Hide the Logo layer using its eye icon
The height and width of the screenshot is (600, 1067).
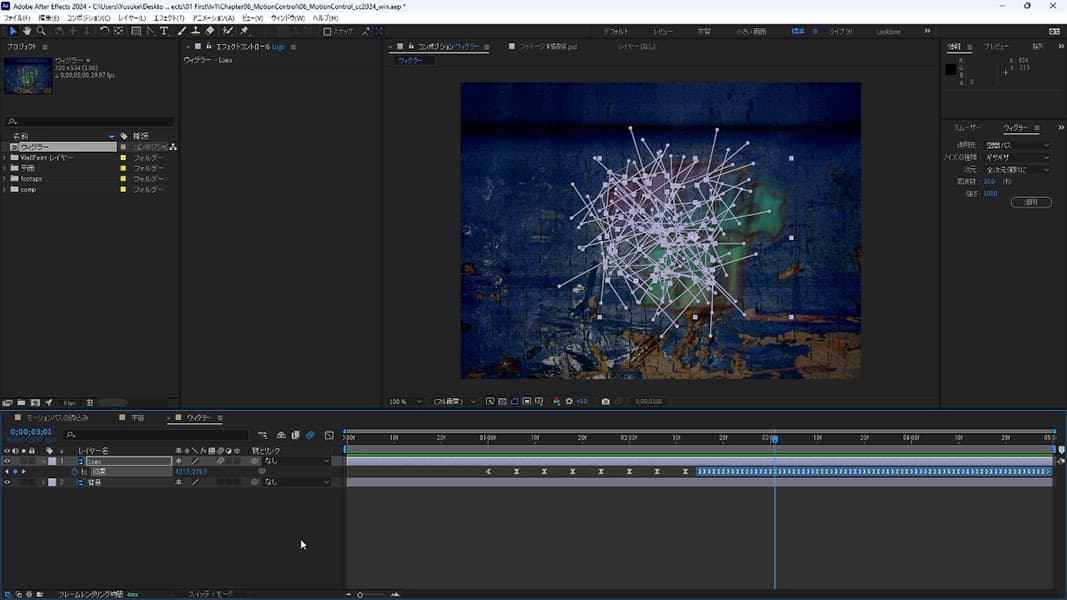pos(7,461)
